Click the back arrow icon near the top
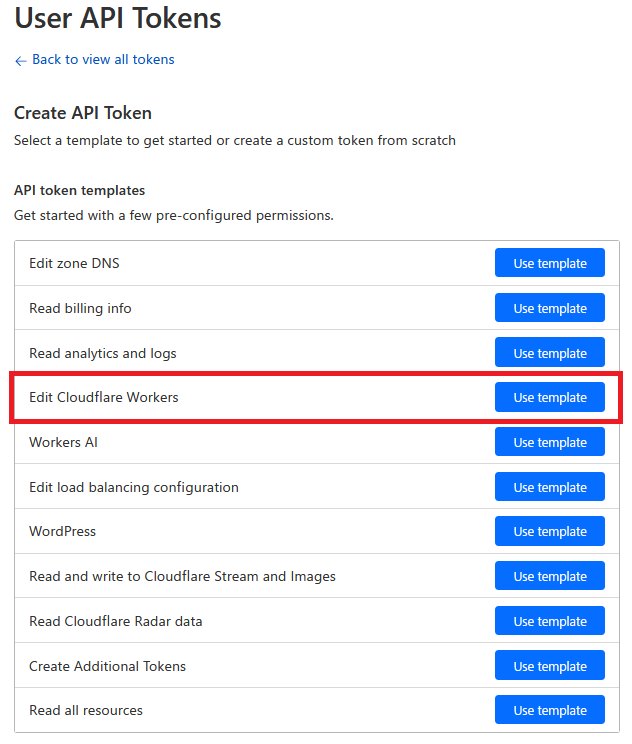The height and width of the screenshot is (744, 632). (x=20, y=60)
